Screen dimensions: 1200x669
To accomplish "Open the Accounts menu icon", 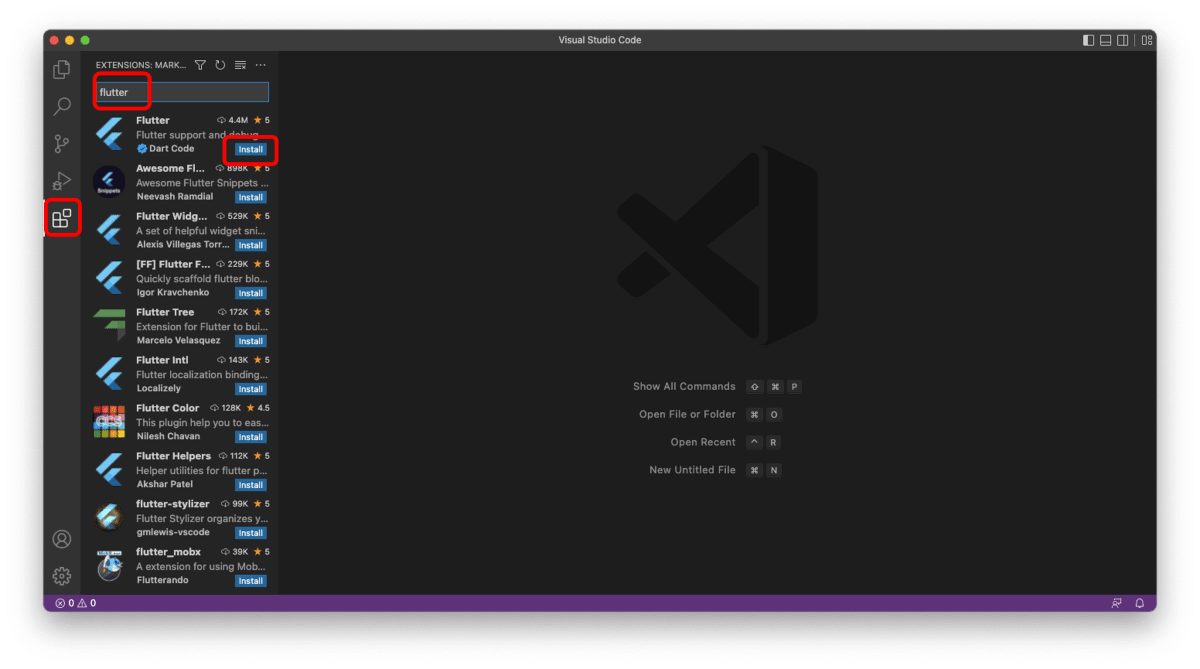I will (x=62, y=539).
